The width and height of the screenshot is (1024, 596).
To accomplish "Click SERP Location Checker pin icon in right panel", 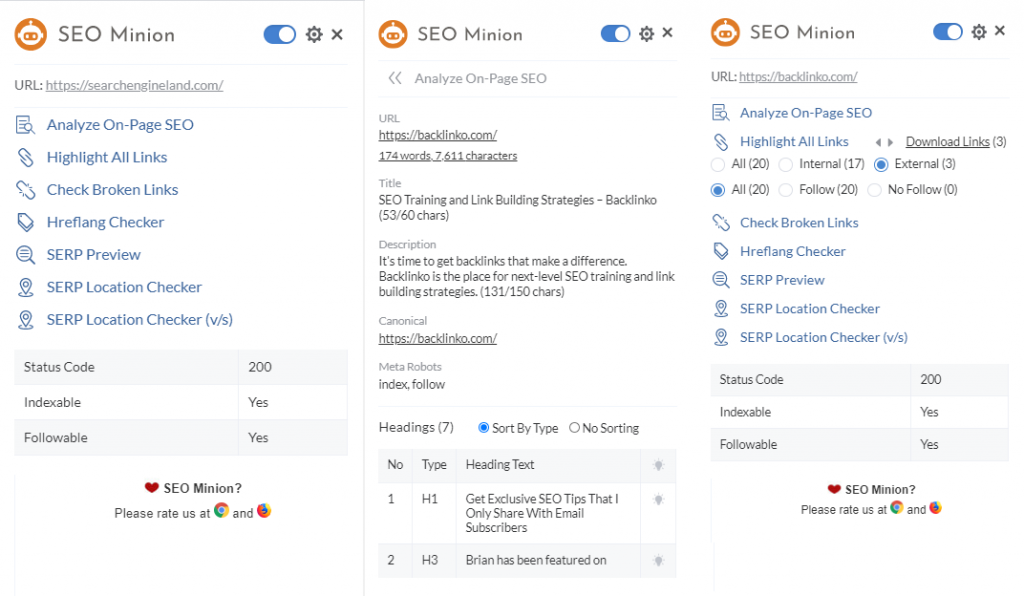I will (720, 309).
